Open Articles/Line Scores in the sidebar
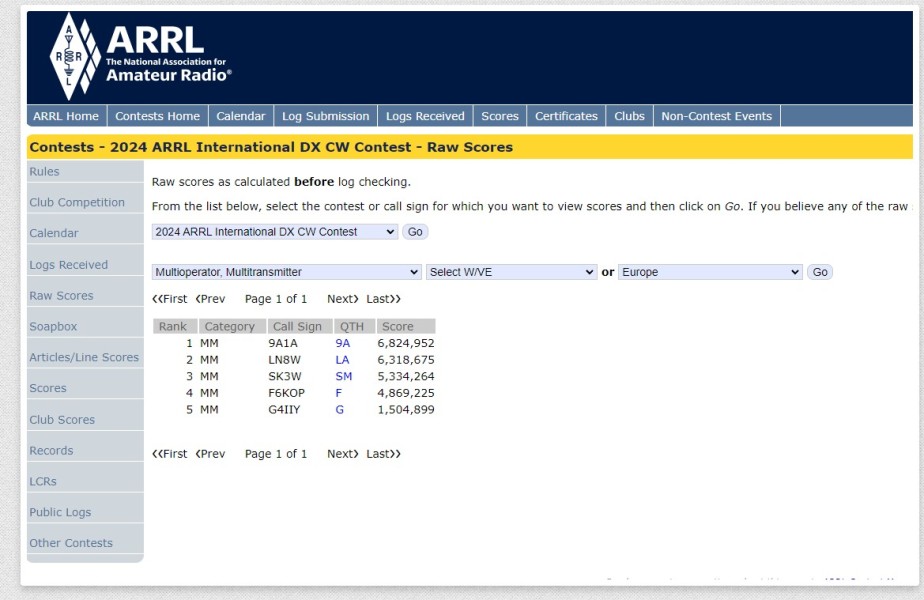The height and width of the screenshot is (600, 924). click(84, 357)
